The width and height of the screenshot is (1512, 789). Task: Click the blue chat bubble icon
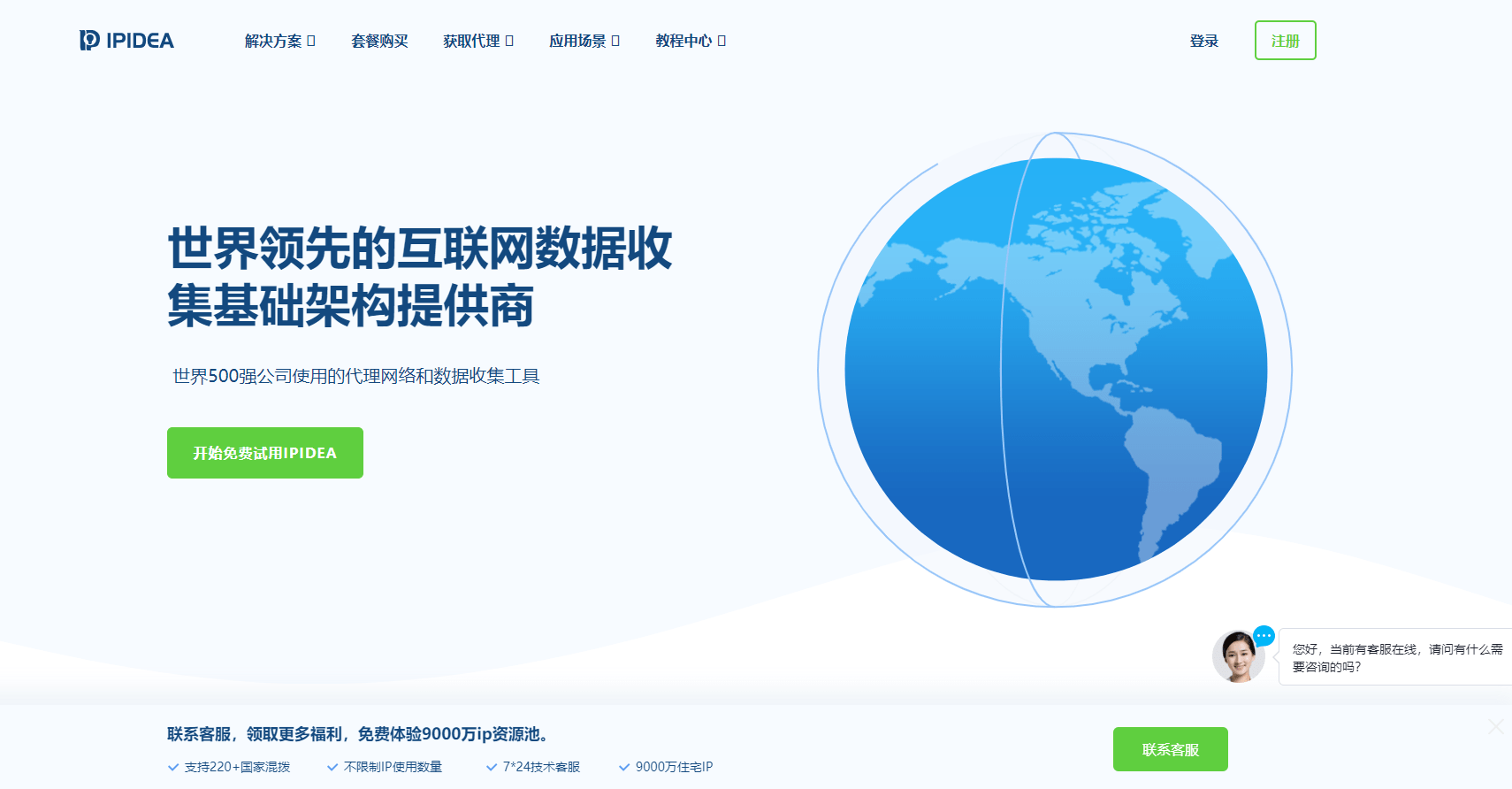1264,635
